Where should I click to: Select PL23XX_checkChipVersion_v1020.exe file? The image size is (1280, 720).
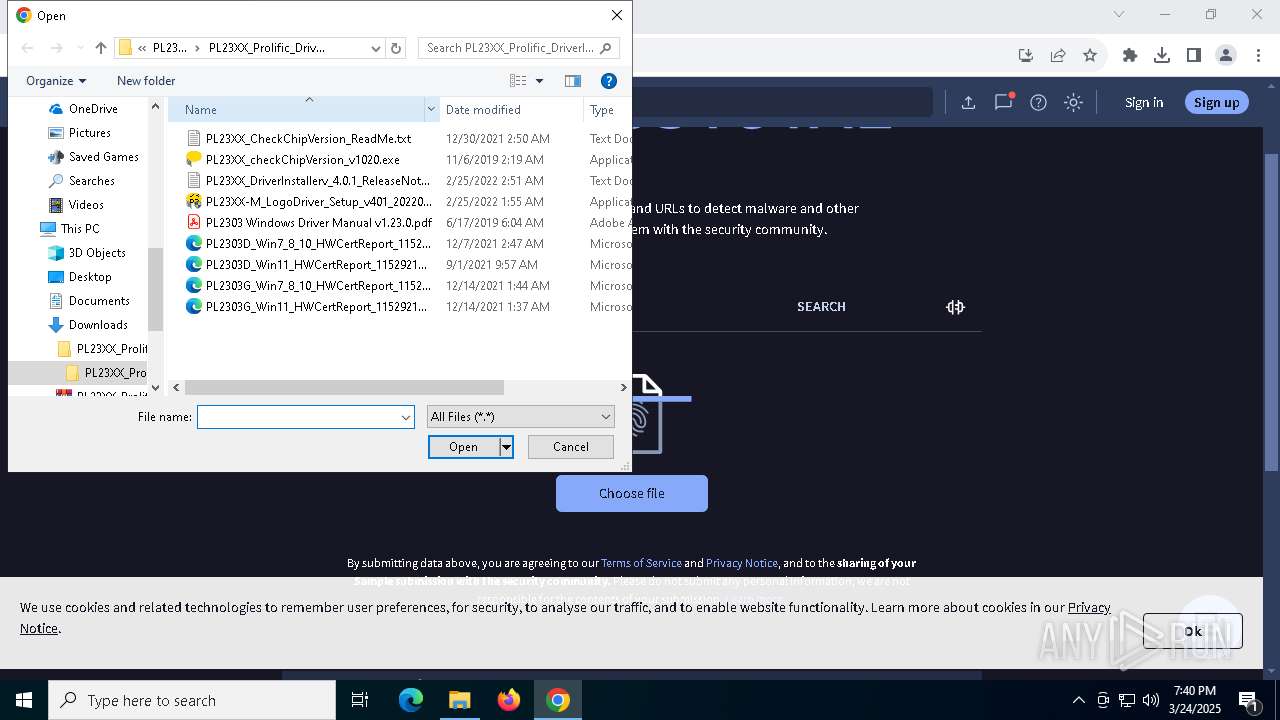tap(302, 160)
